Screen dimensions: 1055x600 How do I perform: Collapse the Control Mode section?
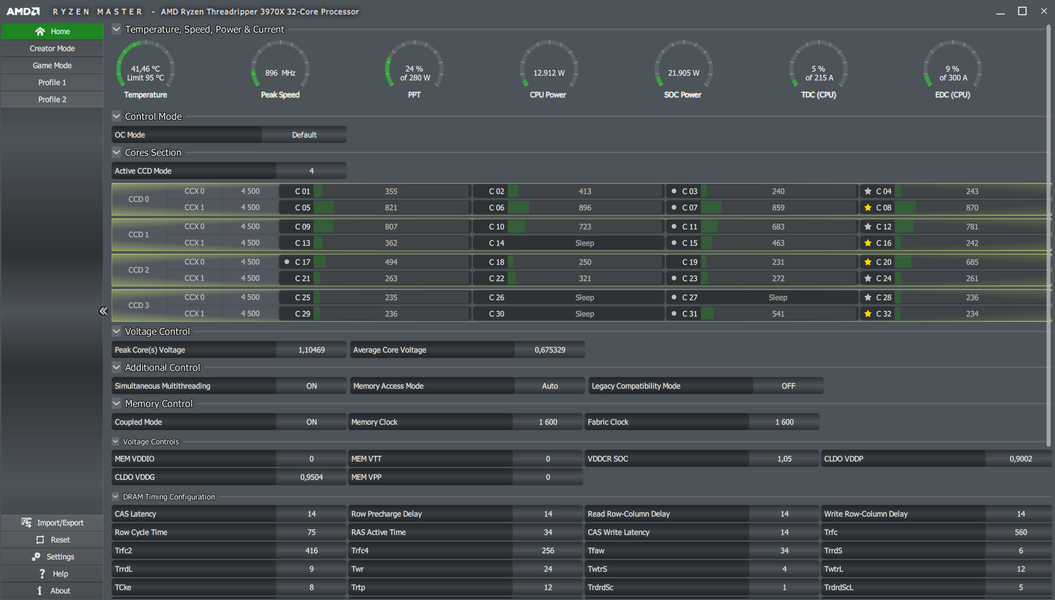(x=116, y=116)
